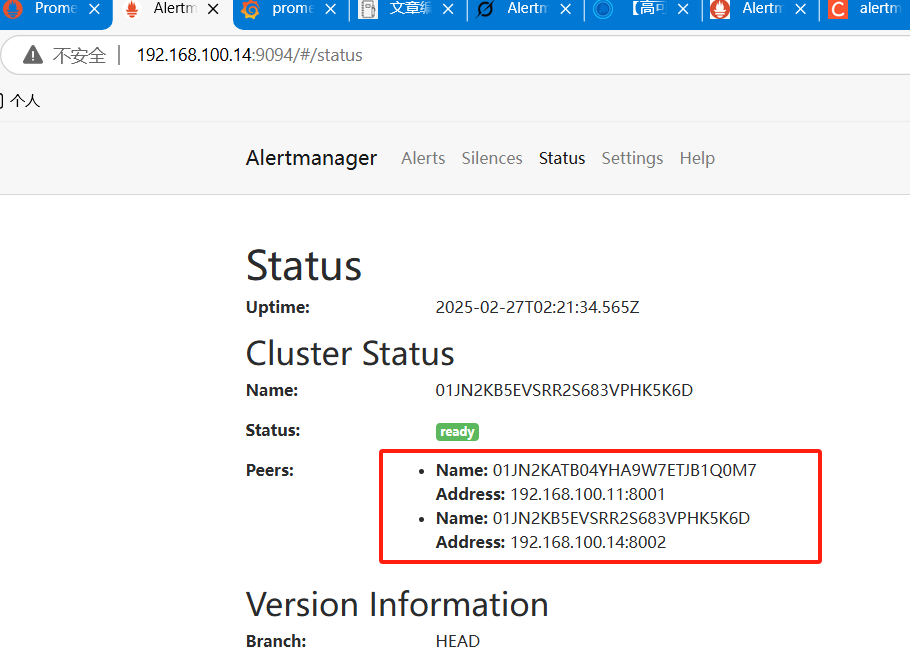
Task: Select the Status navigation item
Action: tap(561, 158)
